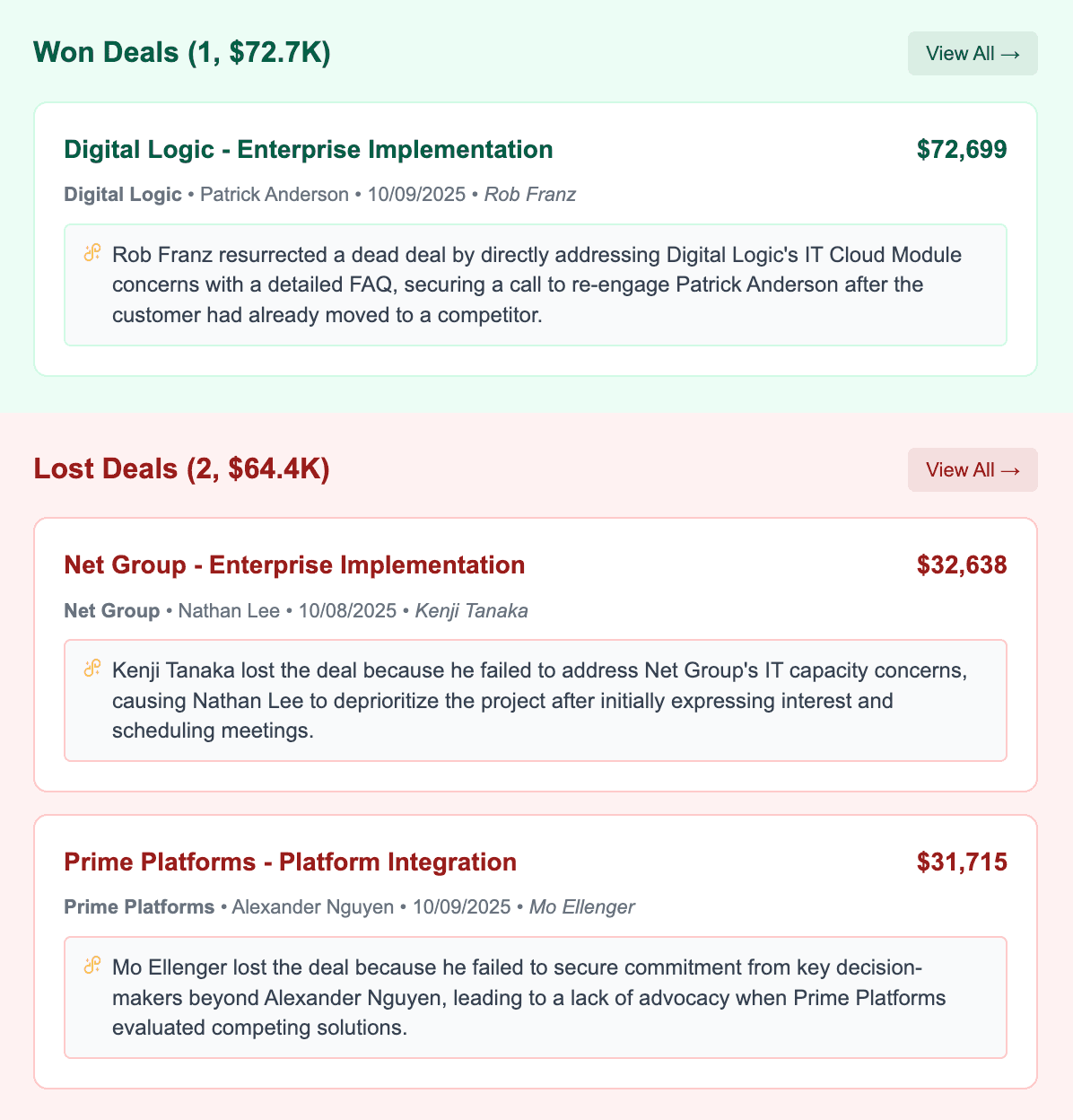Collapse the Won Deals section header
This screenshot has width=1073, height=1120.
click(182, 53)
